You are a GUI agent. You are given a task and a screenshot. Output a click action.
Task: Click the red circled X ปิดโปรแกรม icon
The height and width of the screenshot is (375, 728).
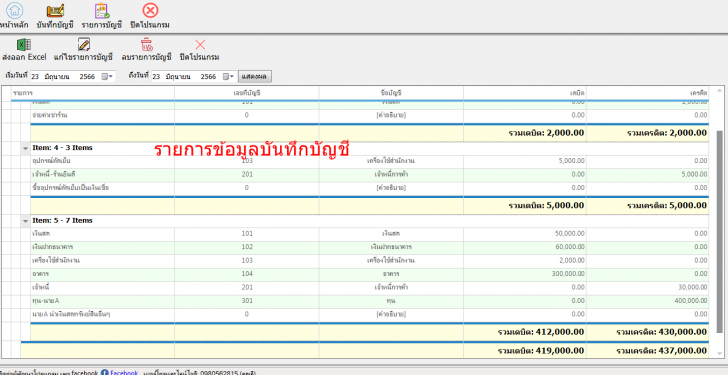click(x=150, y=10)
